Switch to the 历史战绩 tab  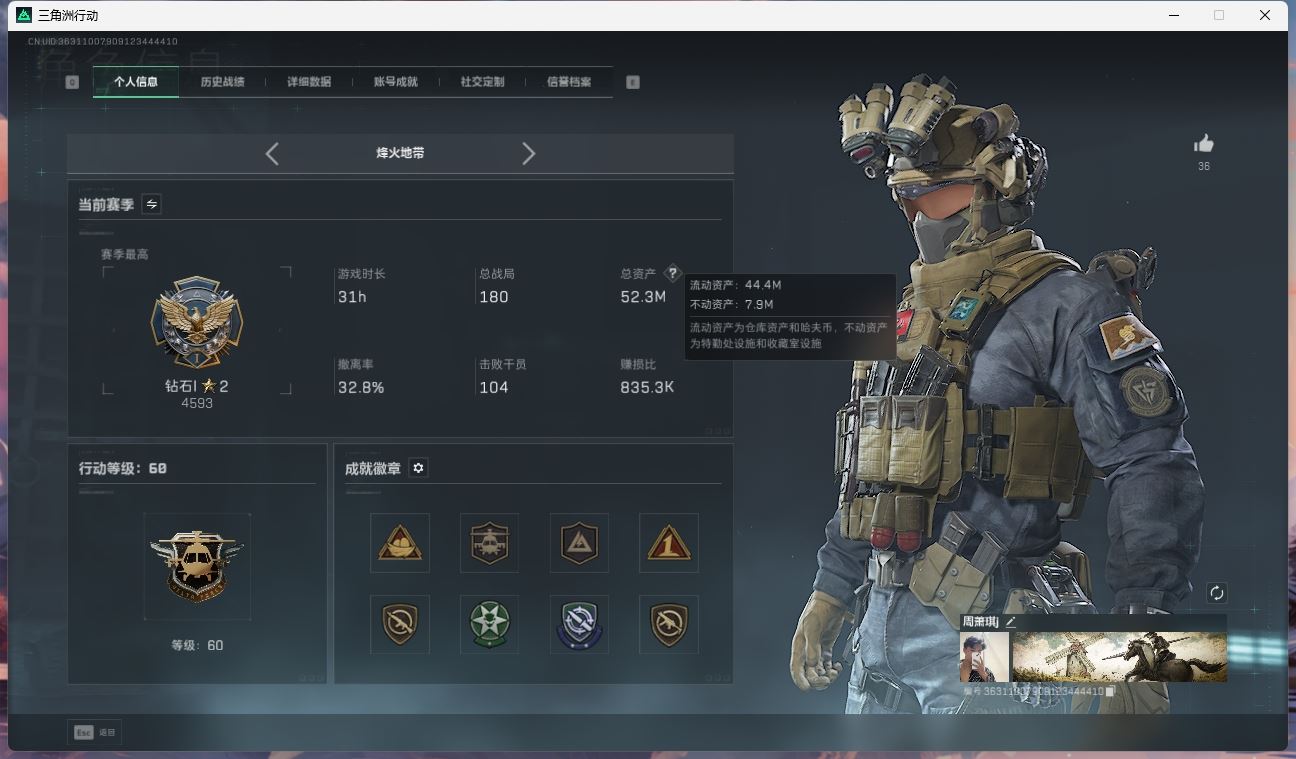(x=222, y=82)
